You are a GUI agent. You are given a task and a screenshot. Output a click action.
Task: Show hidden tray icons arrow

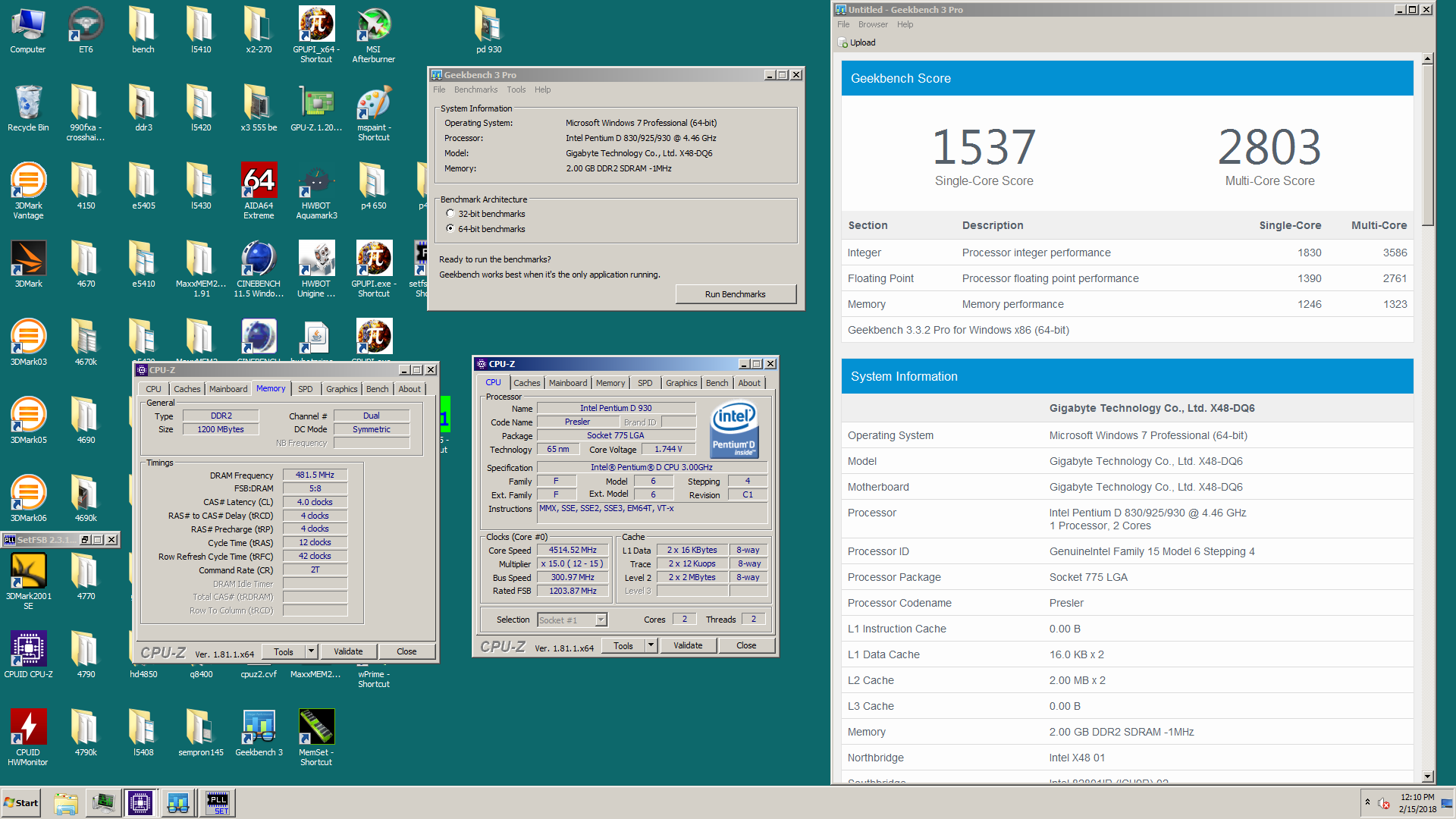(1367, 802)
